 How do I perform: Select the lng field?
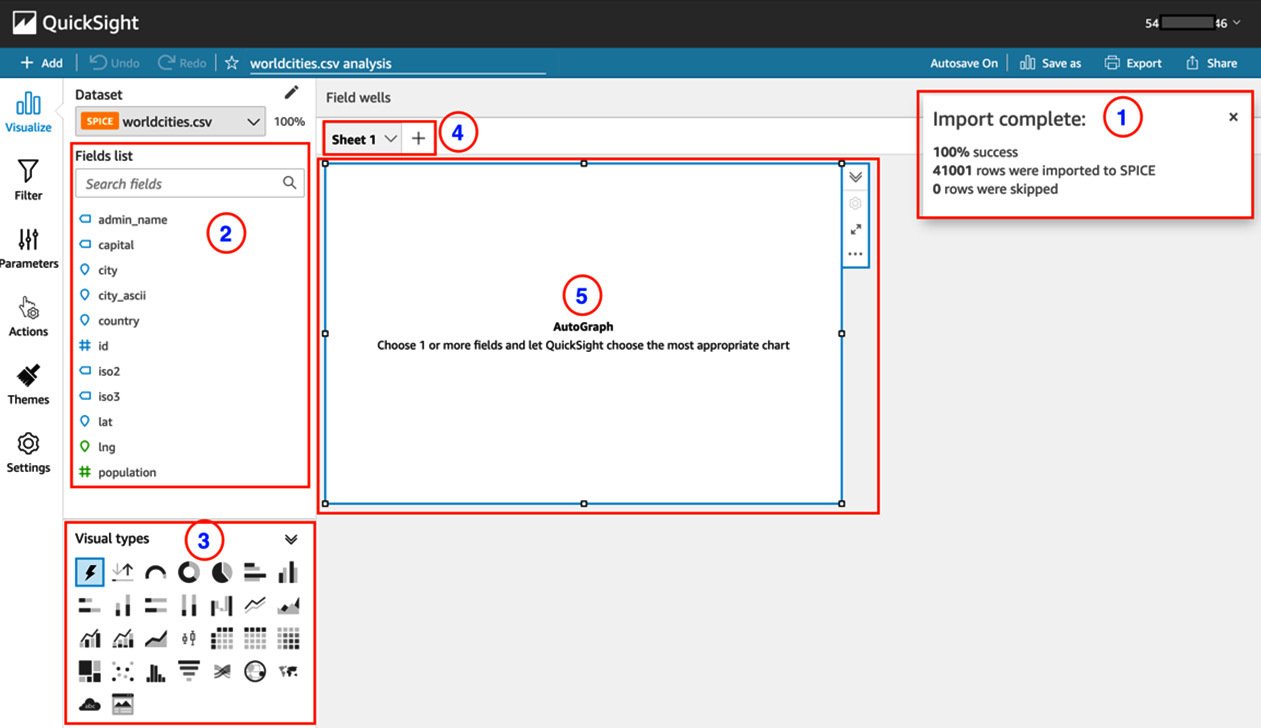(107, 447)
